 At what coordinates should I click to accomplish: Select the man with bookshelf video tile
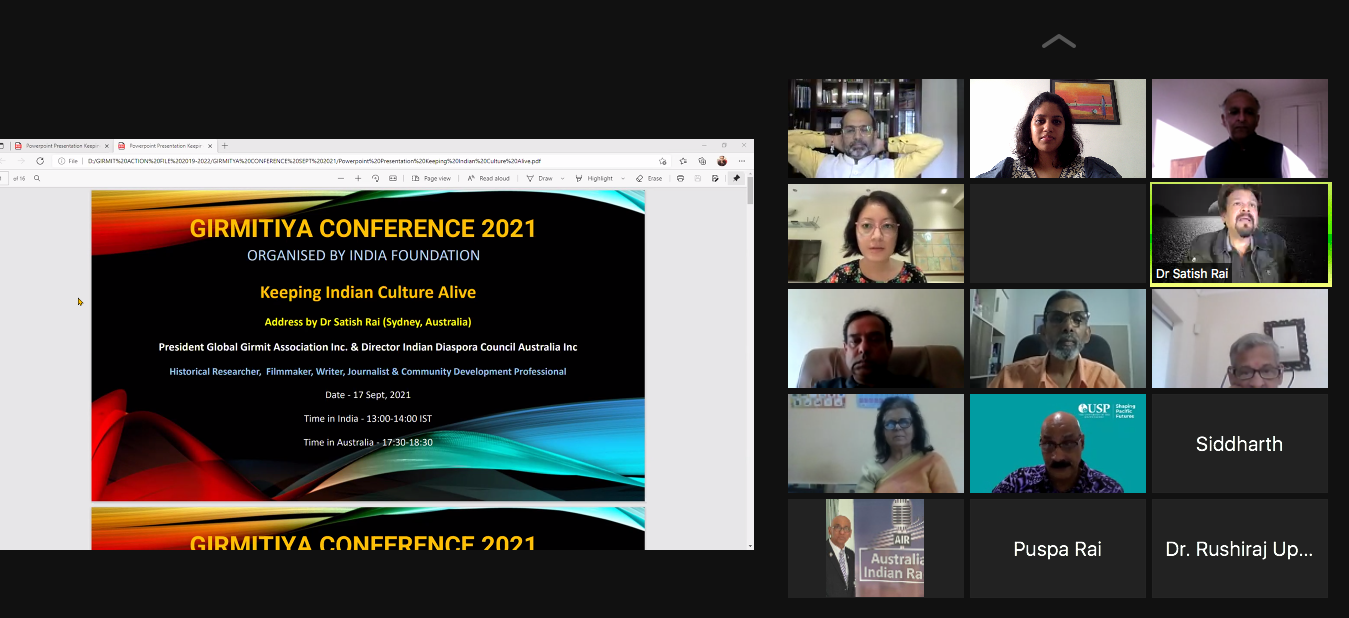tap(876, 128)
